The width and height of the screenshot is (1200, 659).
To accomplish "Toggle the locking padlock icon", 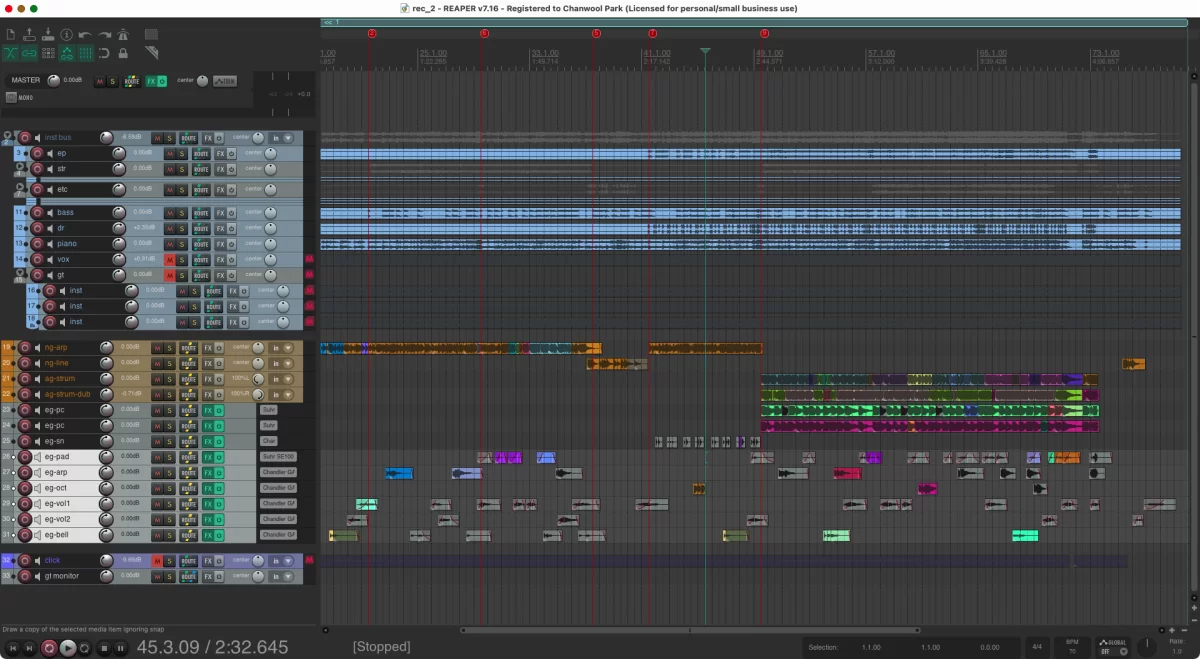I will point(123,54).
